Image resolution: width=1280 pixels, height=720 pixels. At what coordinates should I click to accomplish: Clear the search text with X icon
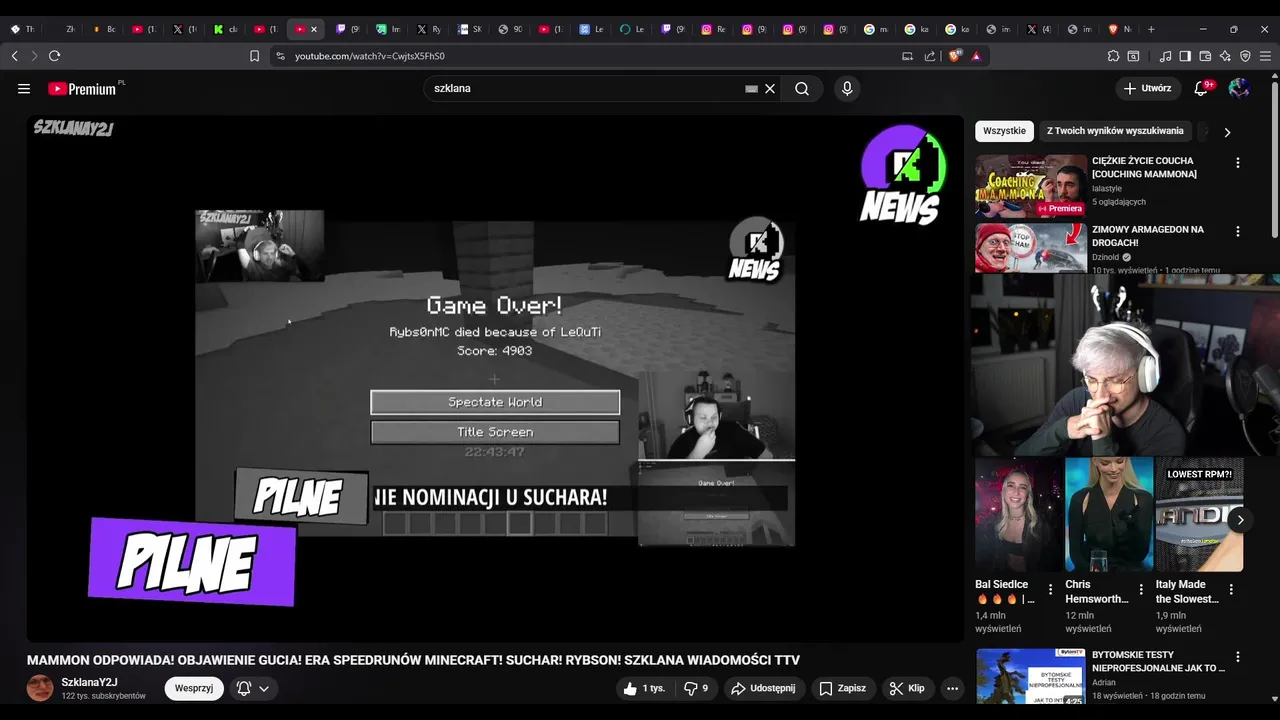pyautogui.click(x=770, y=89)
